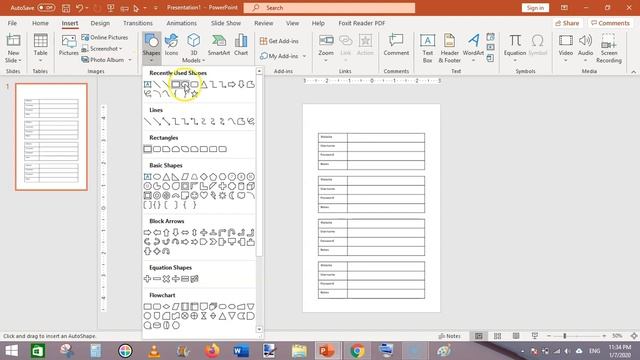This screenshot has height=360, width=640.
Task: Pick the Sun shape in Basic Shapes
Action: click(x=222, y=196)
